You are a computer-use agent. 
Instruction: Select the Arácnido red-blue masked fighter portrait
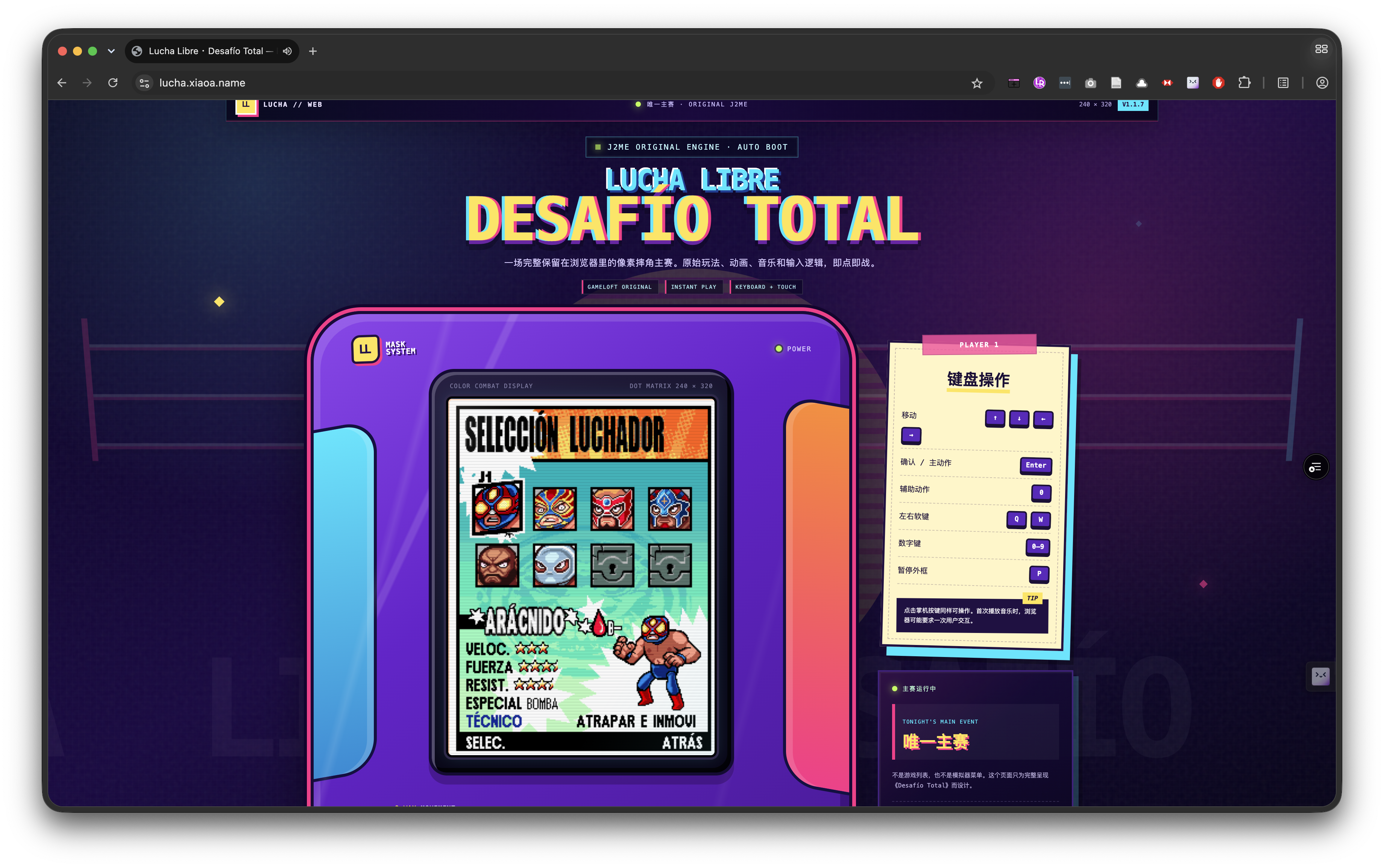tap(497, 507)
